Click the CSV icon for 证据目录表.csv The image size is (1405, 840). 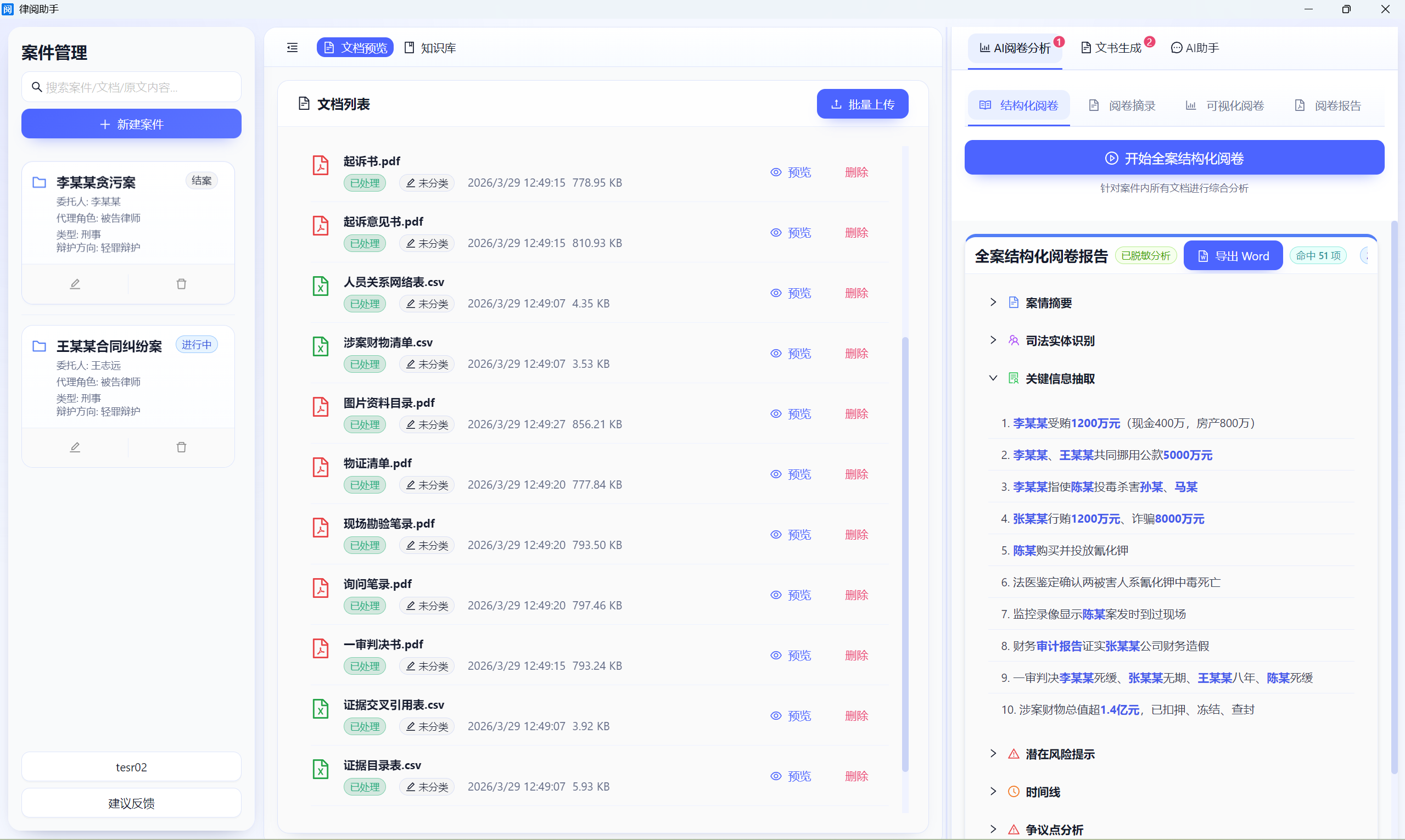click(x=321, y=769)
